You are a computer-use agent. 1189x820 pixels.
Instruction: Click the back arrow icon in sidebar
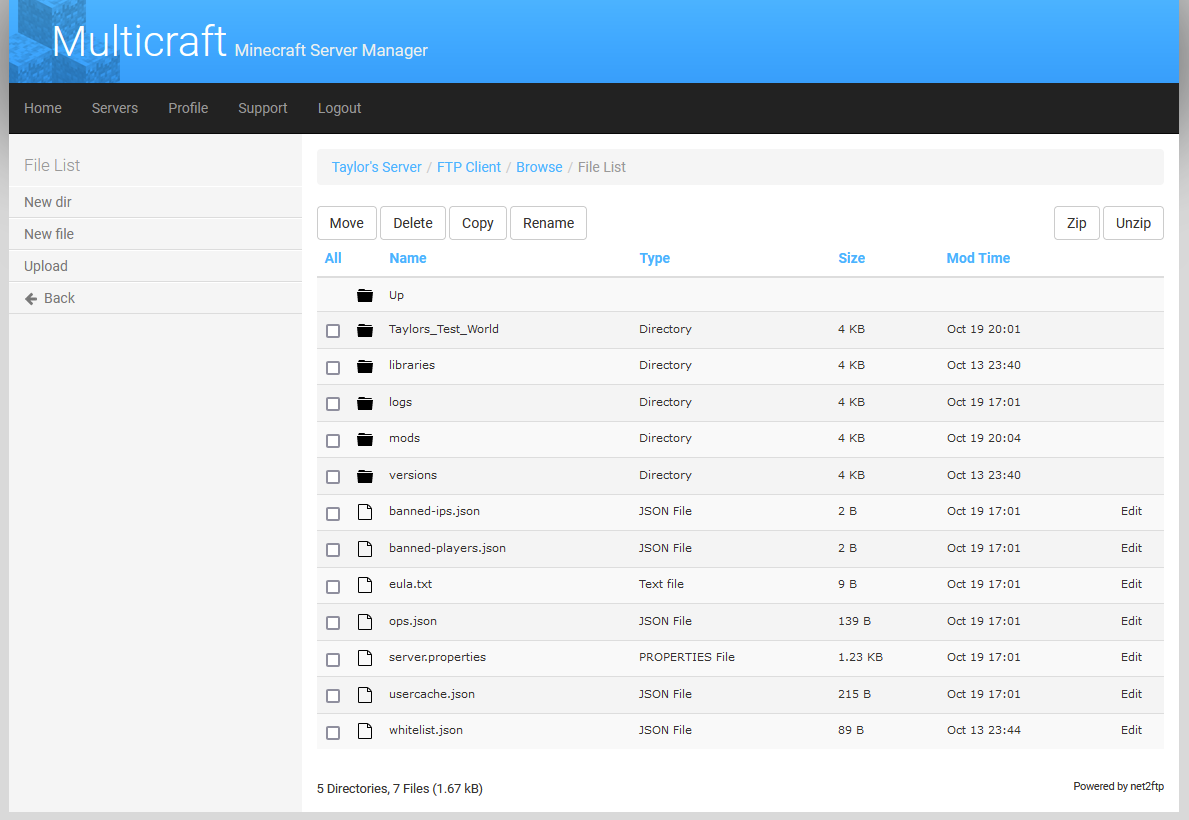tap(31, 297)
